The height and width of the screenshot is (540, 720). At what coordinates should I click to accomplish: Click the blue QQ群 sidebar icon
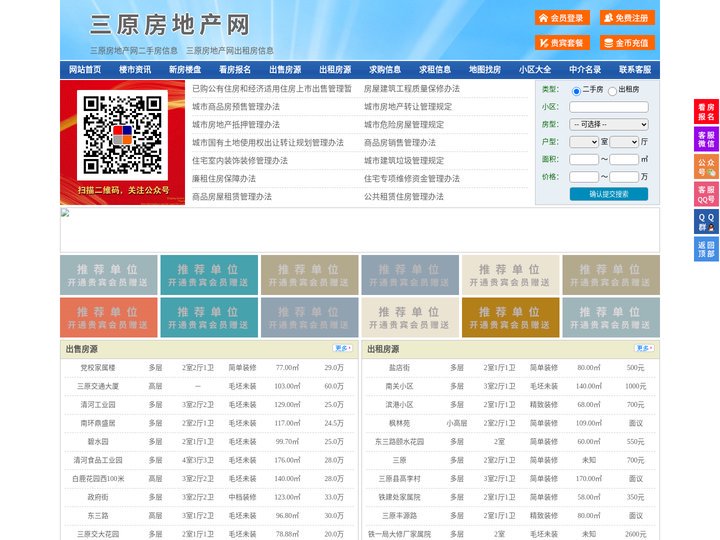pos(706,222)
